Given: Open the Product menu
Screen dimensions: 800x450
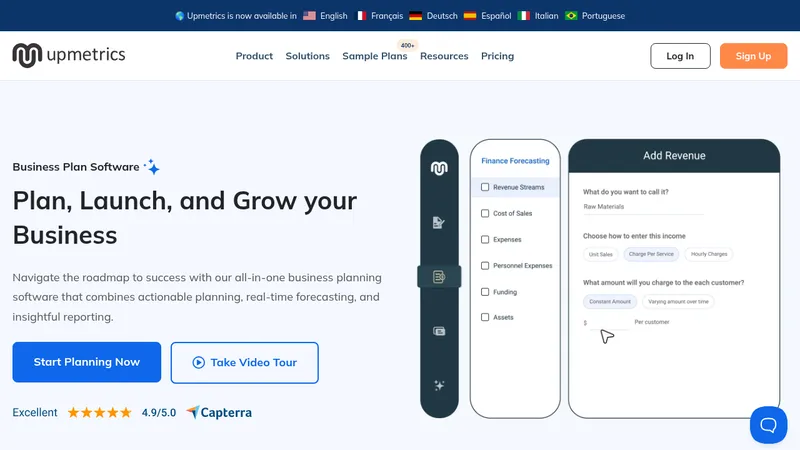Looking at the screenshot, I should (x=254, y=56).
